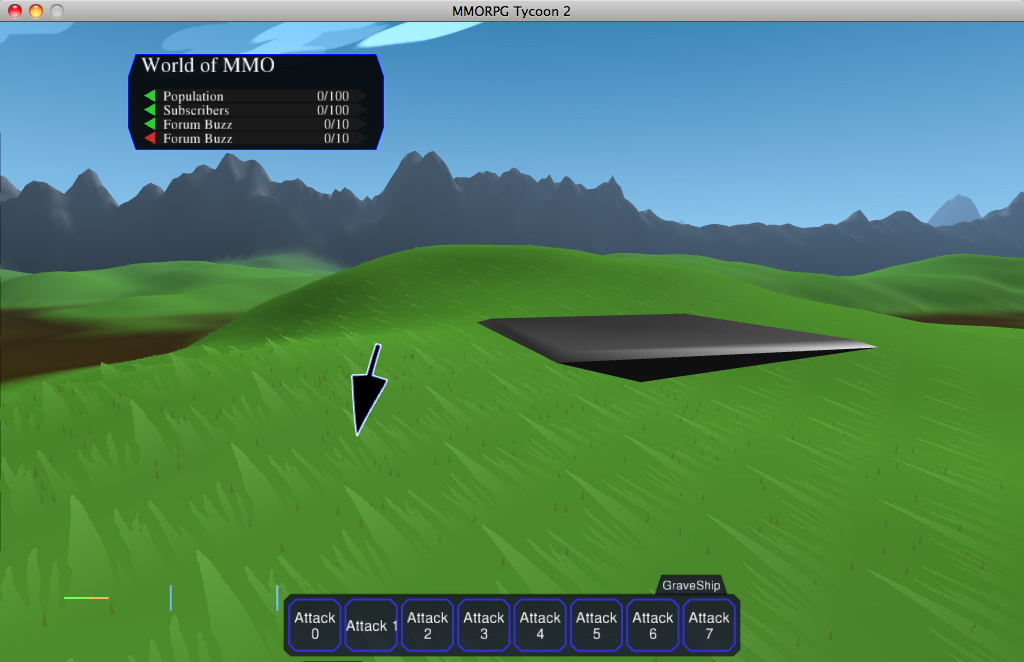
Task: Click the green arrow beside Population
Action: 150,96
